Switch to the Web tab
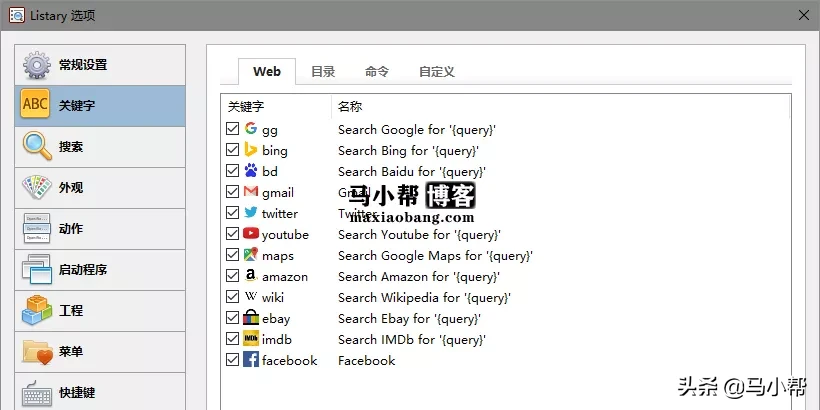 pos(267,72)
